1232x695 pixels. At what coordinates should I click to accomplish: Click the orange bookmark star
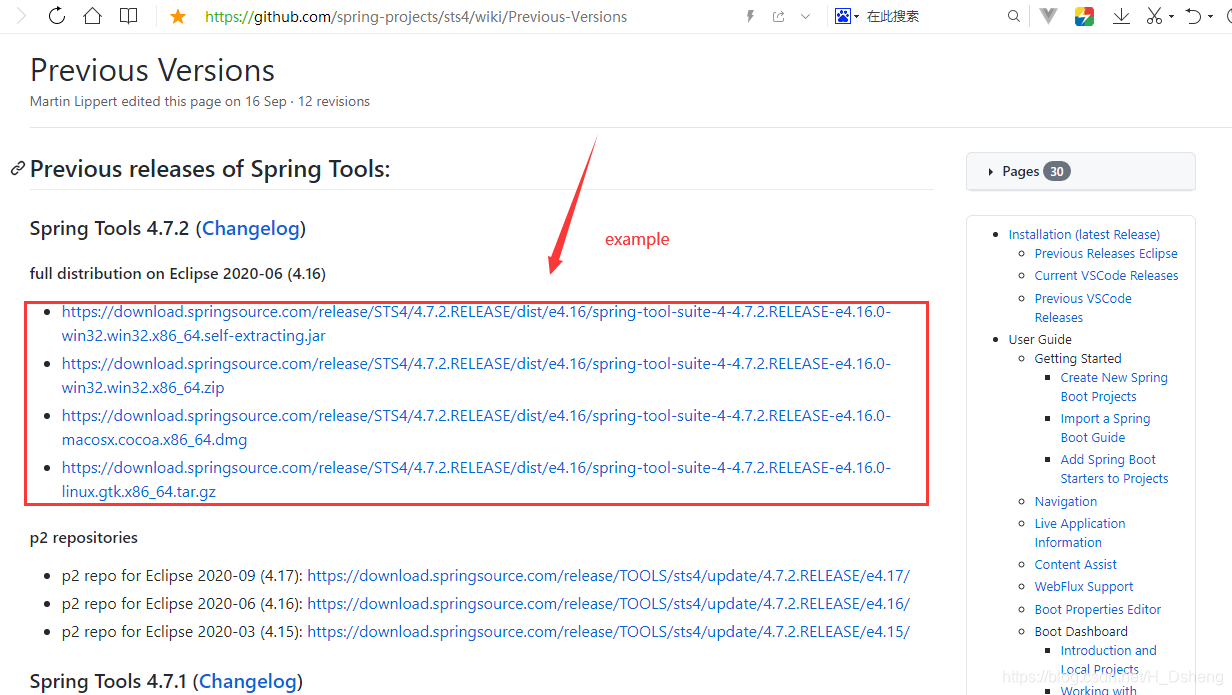click(178, 16)
